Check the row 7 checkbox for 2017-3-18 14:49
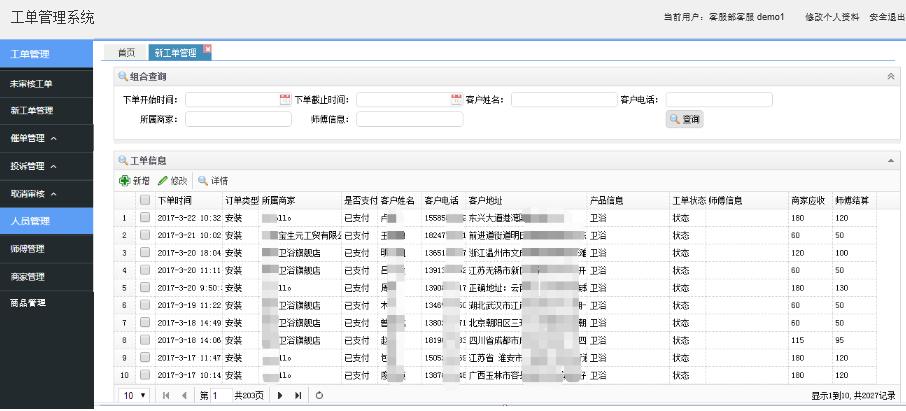 (x=145, y=321)
